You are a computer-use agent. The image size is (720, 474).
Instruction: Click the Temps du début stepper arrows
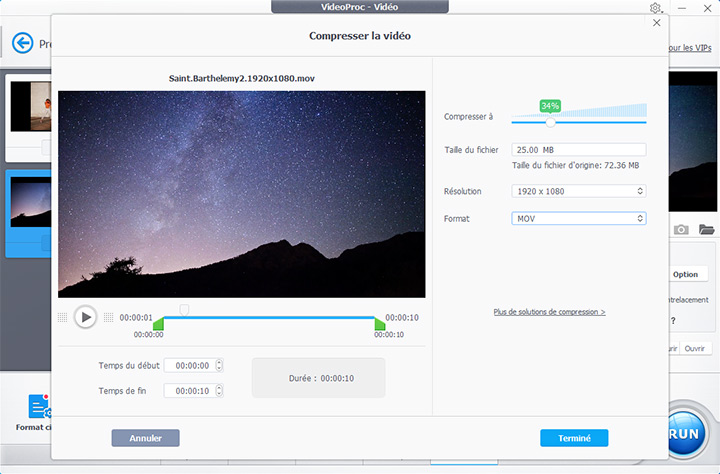(219, 366)
